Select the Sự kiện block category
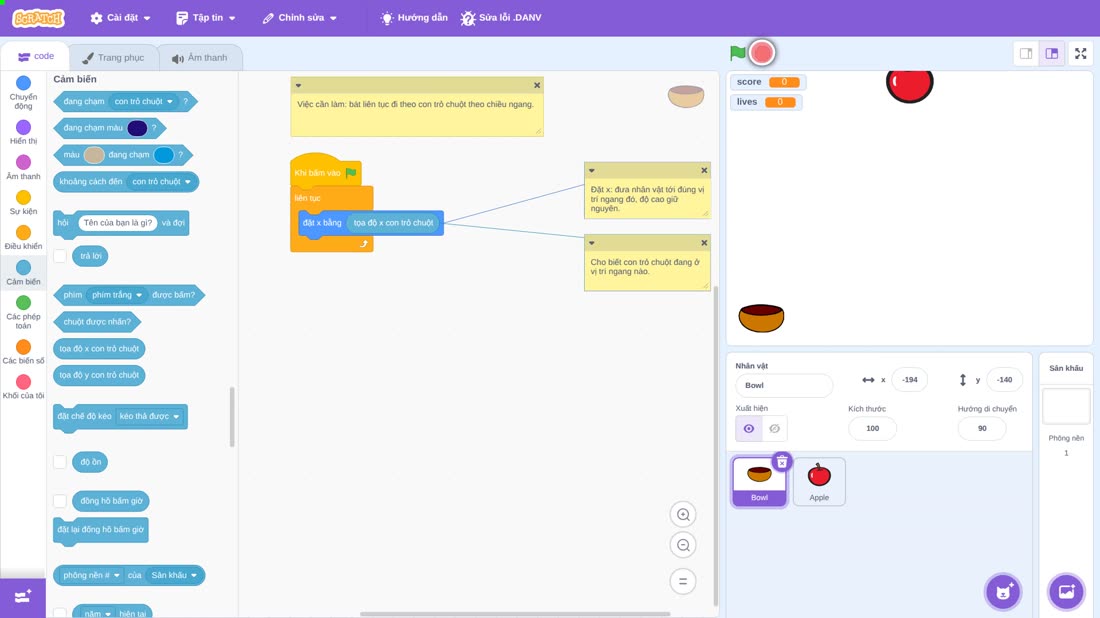 pos(23,203)
